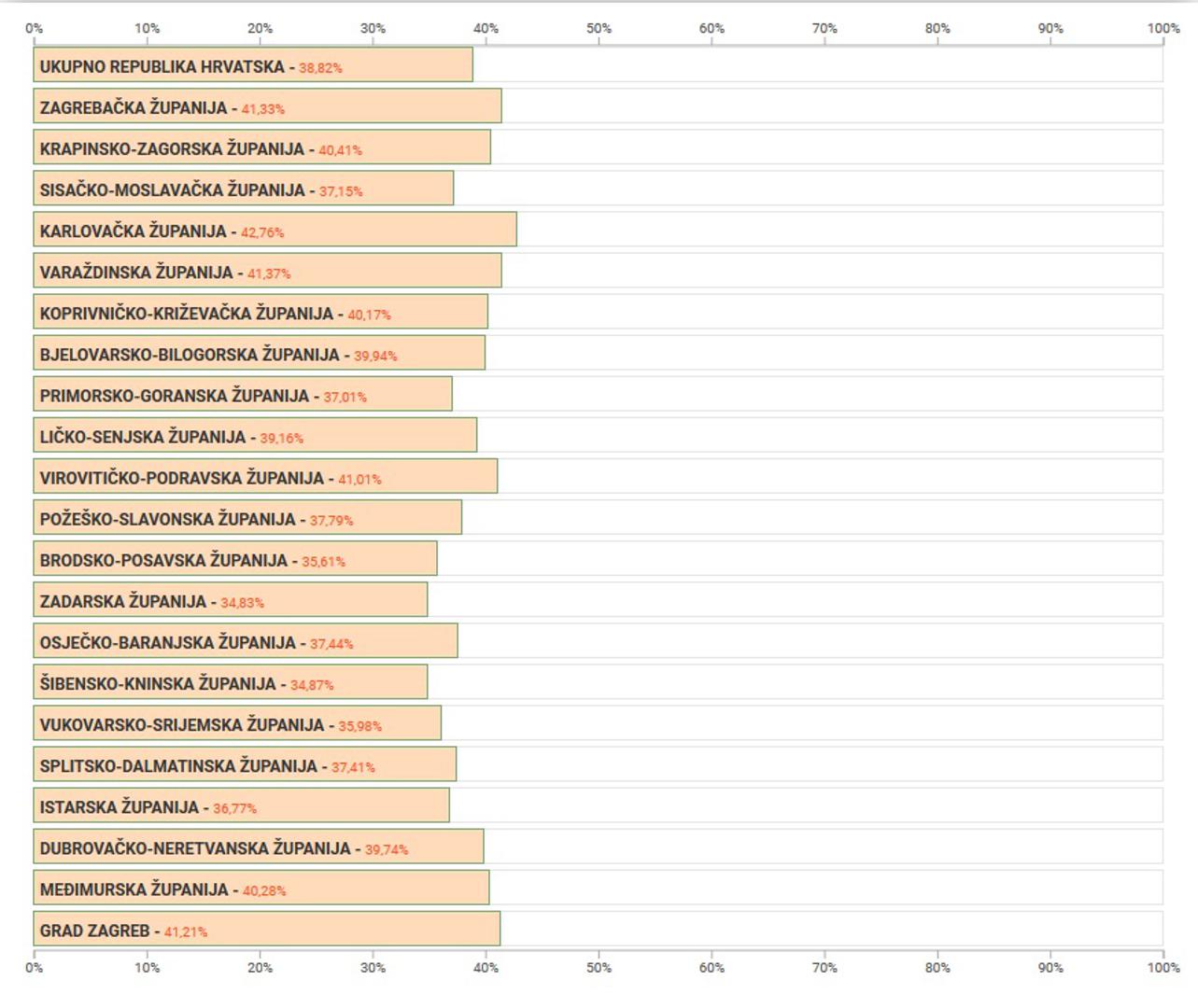1198x1008 pixels.
Task: Click the OSJEČKO-BARANJSKA ŽUPANIJA bar
Action: coord(246,640)
